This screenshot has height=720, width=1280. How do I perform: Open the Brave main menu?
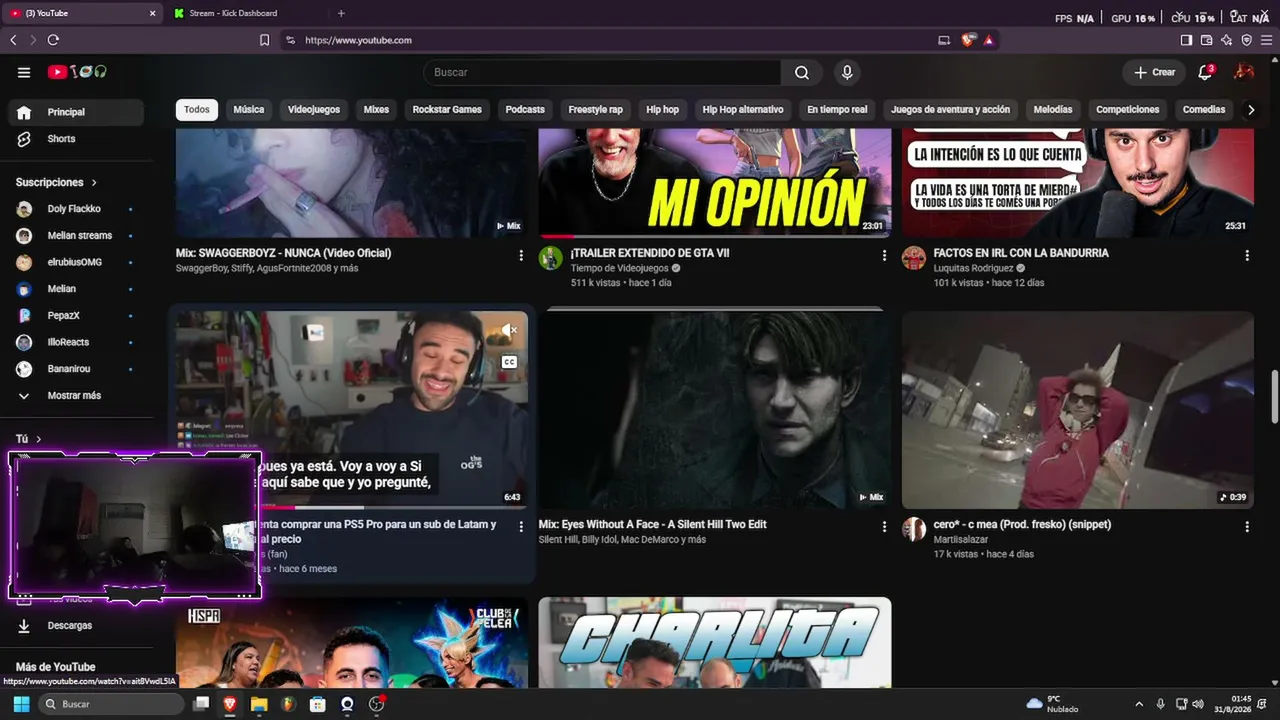pyautogui.click(x=1267, y=40)
